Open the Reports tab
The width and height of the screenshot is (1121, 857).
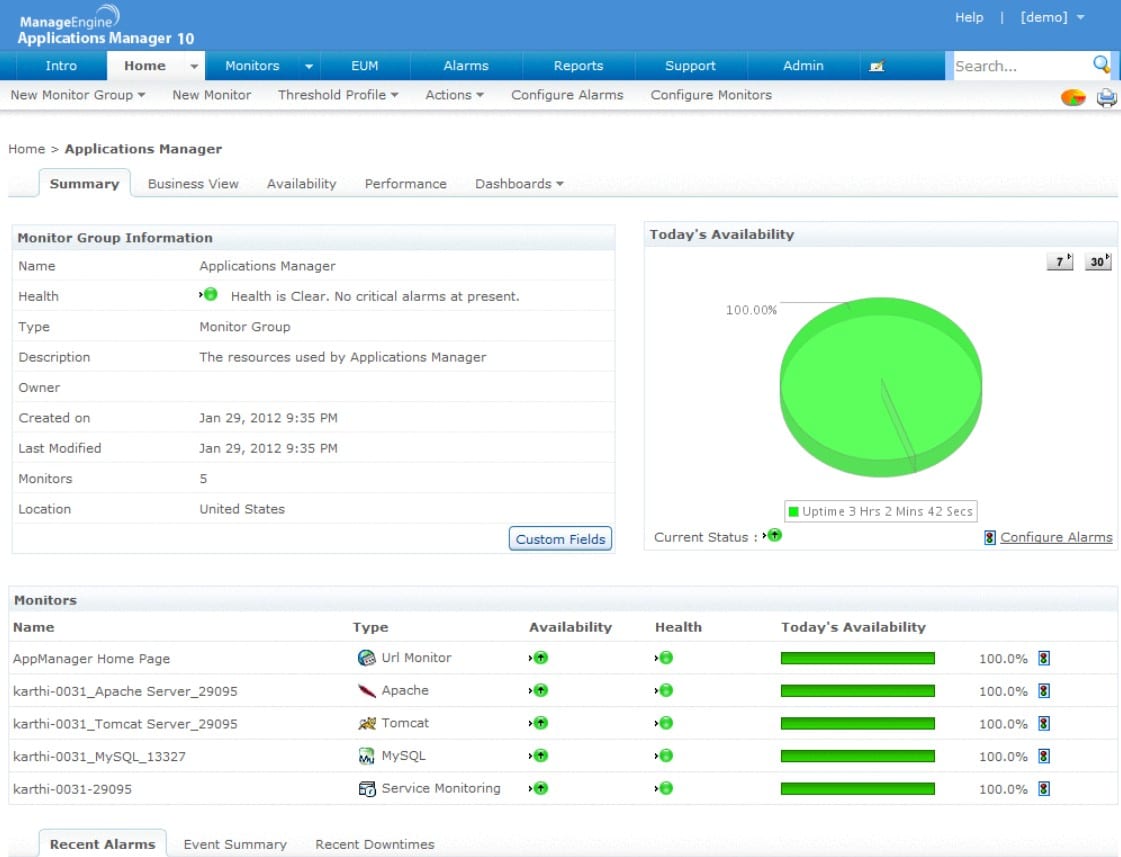[578, 66]
